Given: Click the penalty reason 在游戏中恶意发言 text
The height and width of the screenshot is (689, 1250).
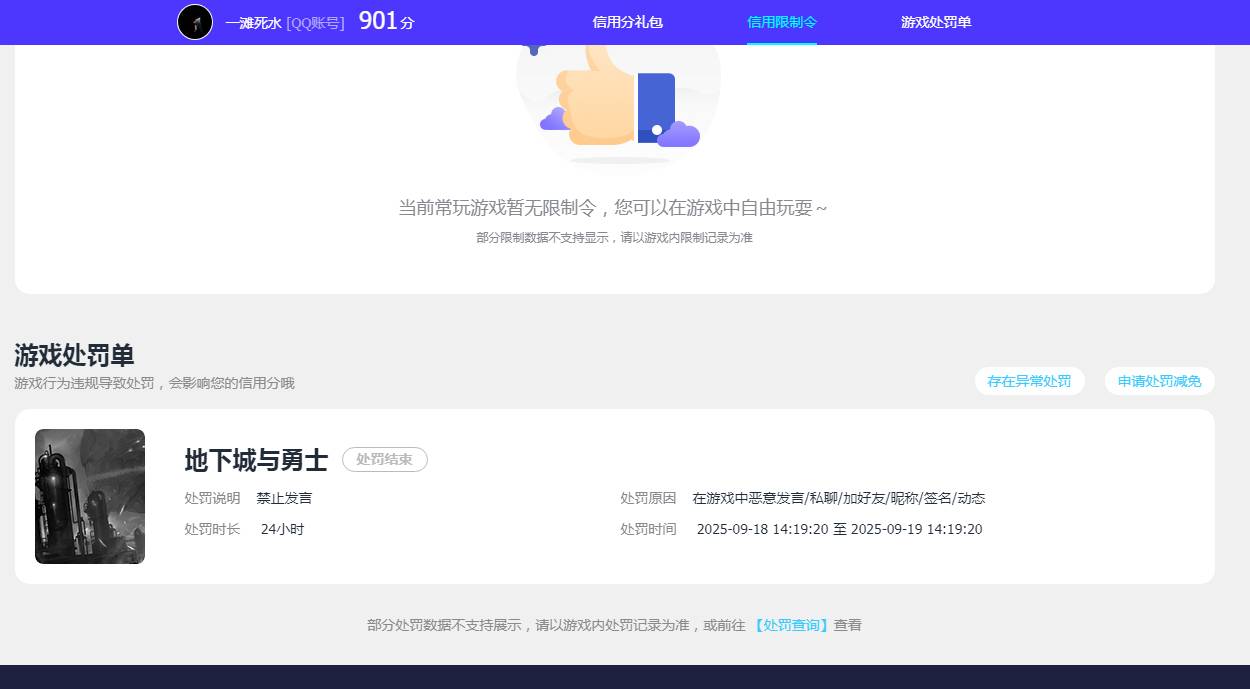Looking at the screenshot, I should pos(840,497).
